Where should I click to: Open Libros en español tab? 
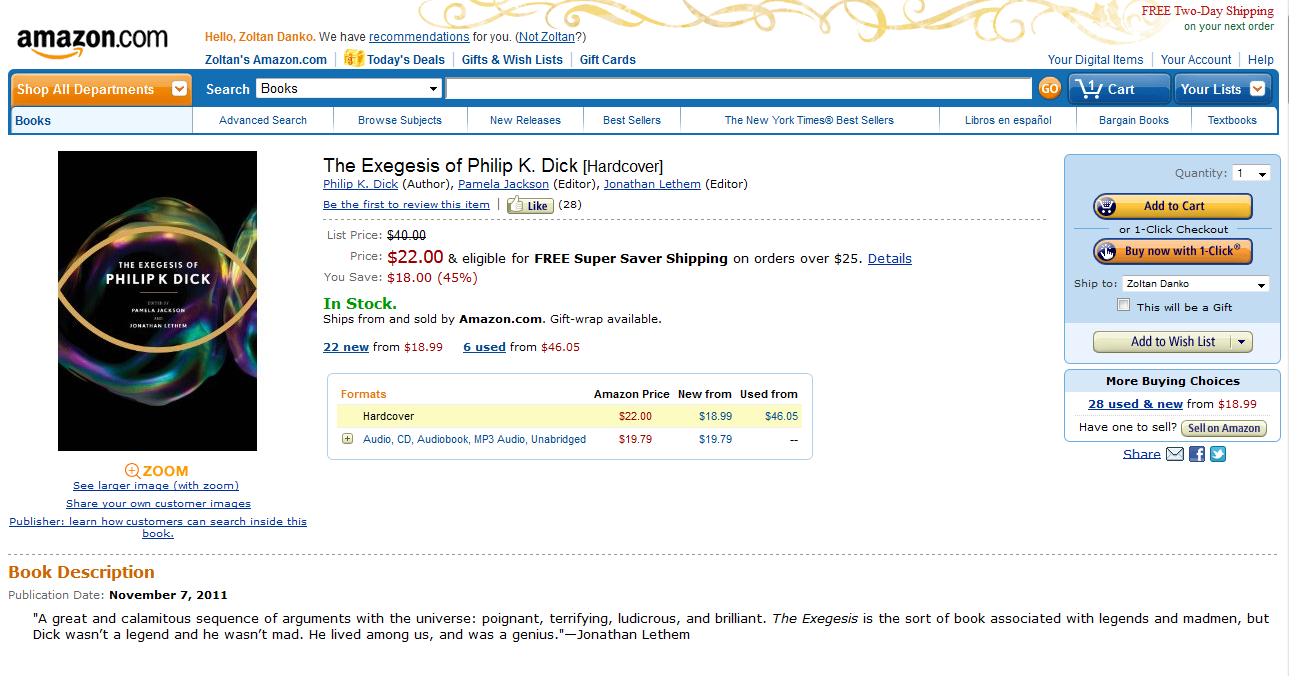coord(1008,120)
